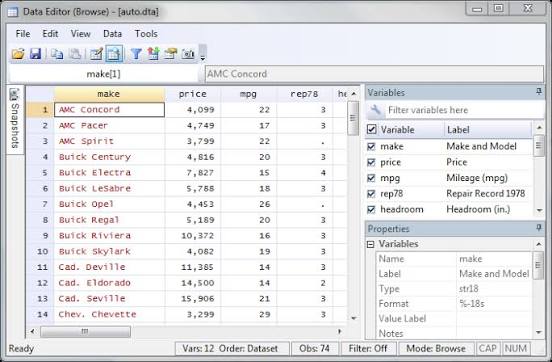Click the wrench icon in variable filter

(x=376, y=110)
